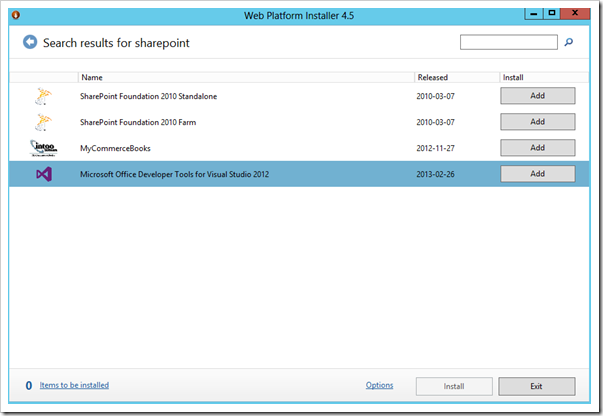This screenshot has height=416, width=603.
Task: Open the Items to be installed link
Action: point(74,385)
